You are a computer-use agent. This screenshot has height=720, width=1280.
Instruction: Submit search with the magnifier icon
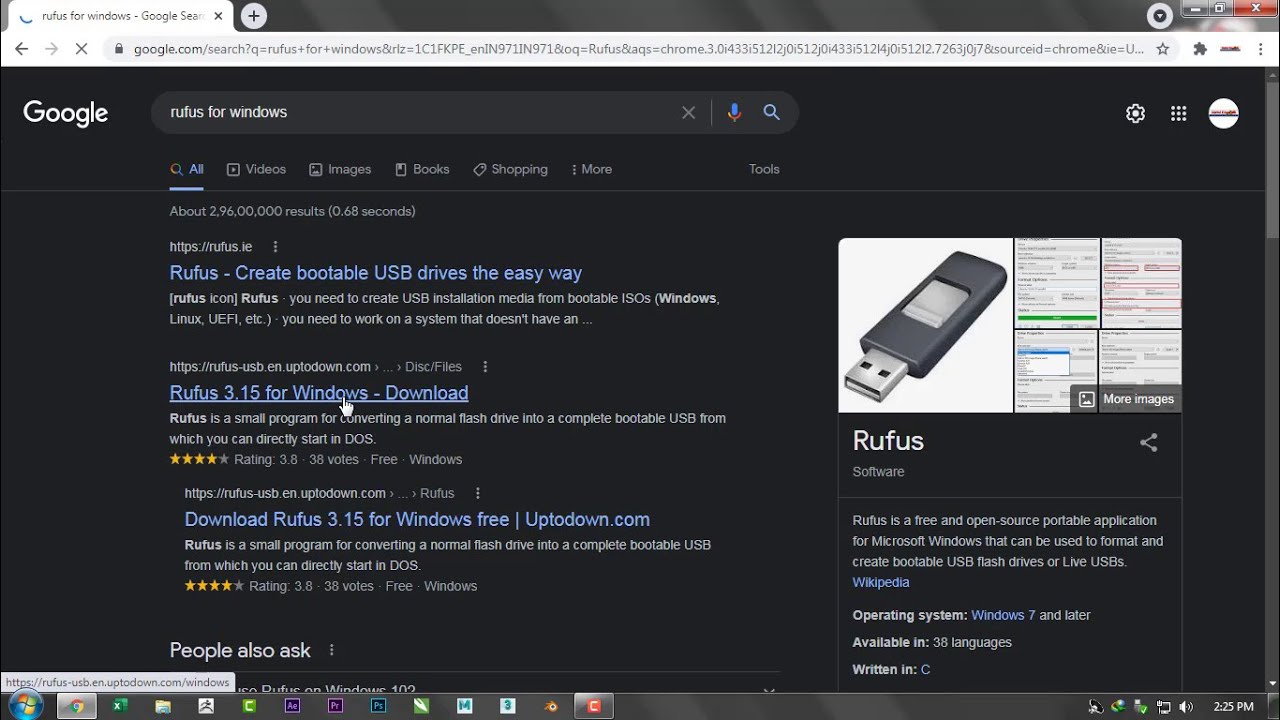tap(771, 112)
